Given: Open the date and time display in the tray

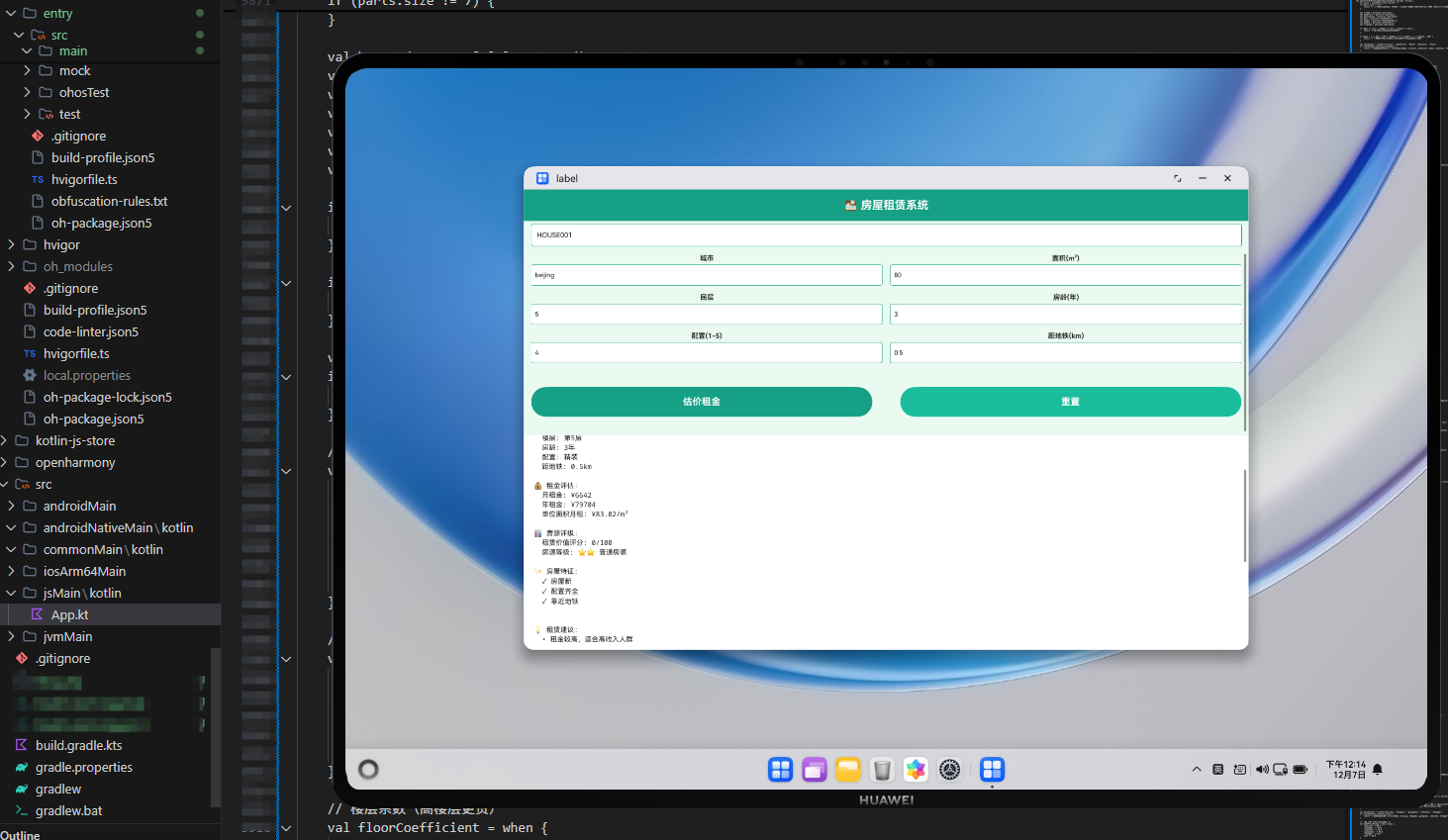Looking at the screenshot, I should tap(1346, 769).
